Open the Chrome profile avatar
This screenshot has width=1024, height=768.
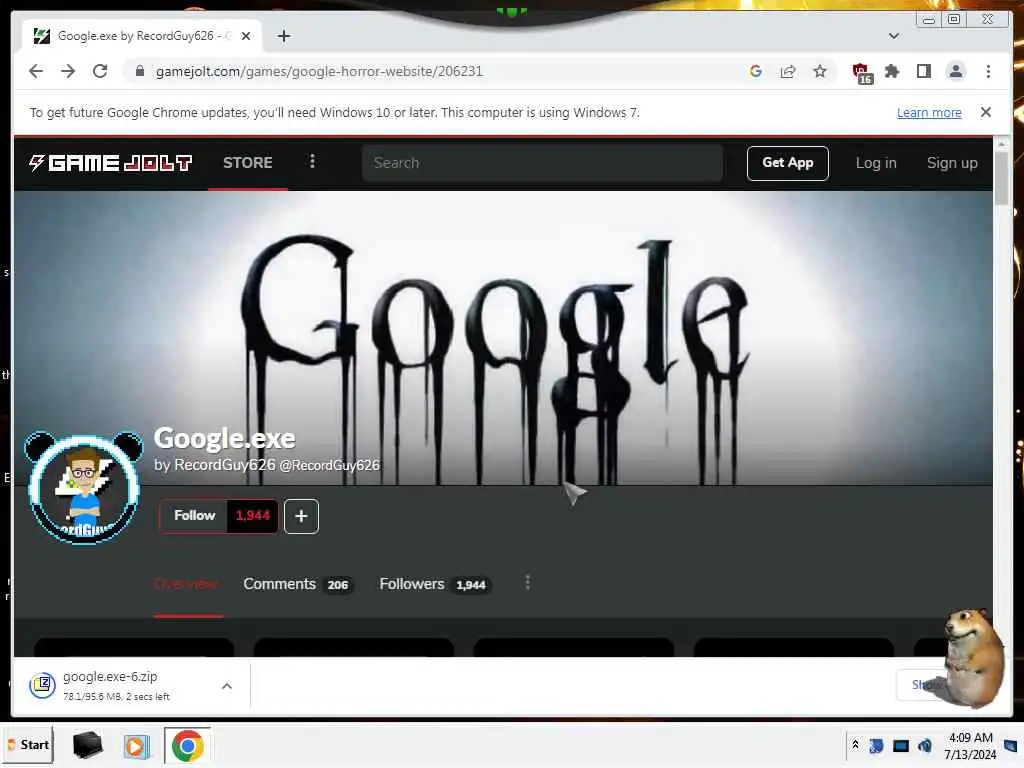point(955,71)
